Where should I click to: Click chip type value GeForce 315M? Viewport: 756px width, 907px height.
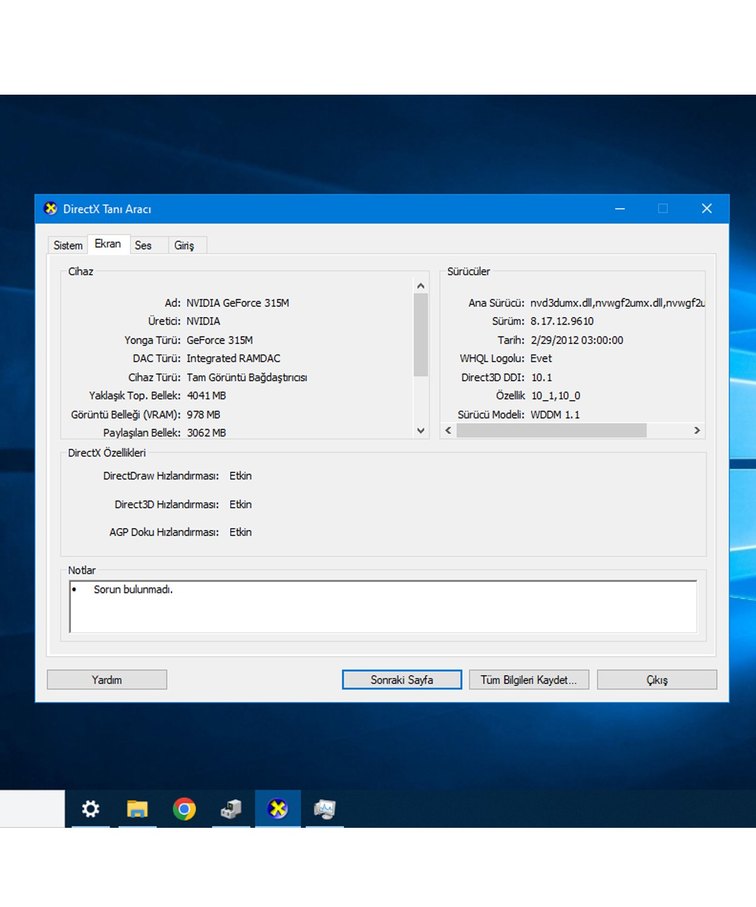coord(219,340)
